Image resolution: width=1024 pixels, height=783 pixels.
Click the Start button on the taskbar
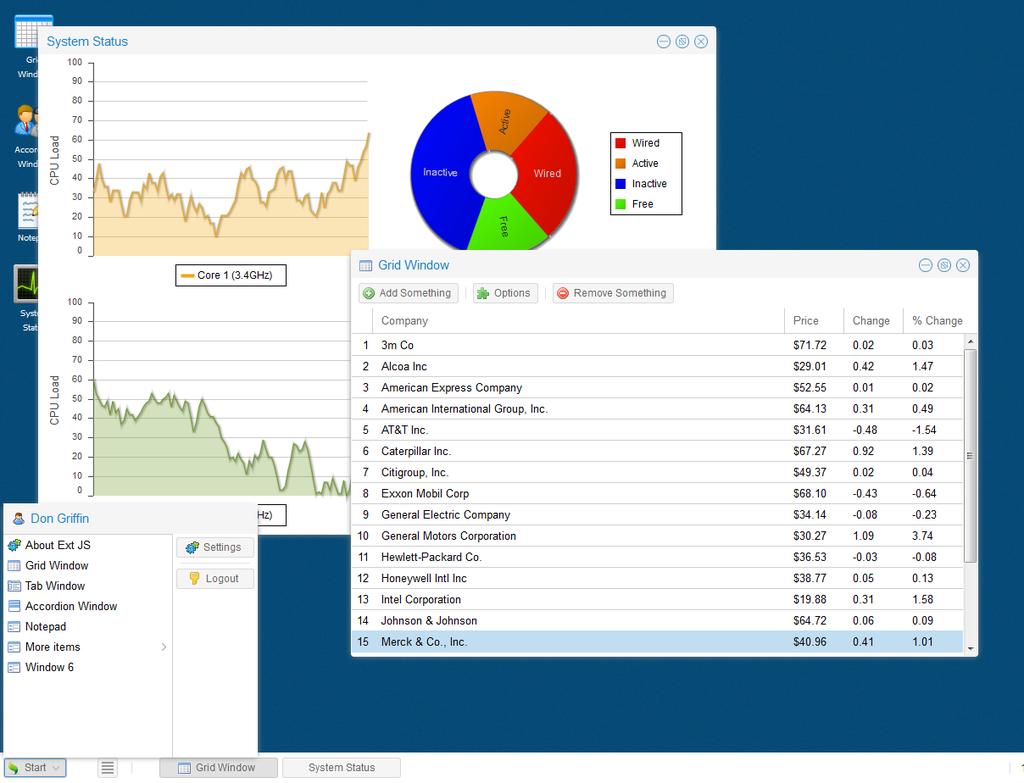point(35,767)
